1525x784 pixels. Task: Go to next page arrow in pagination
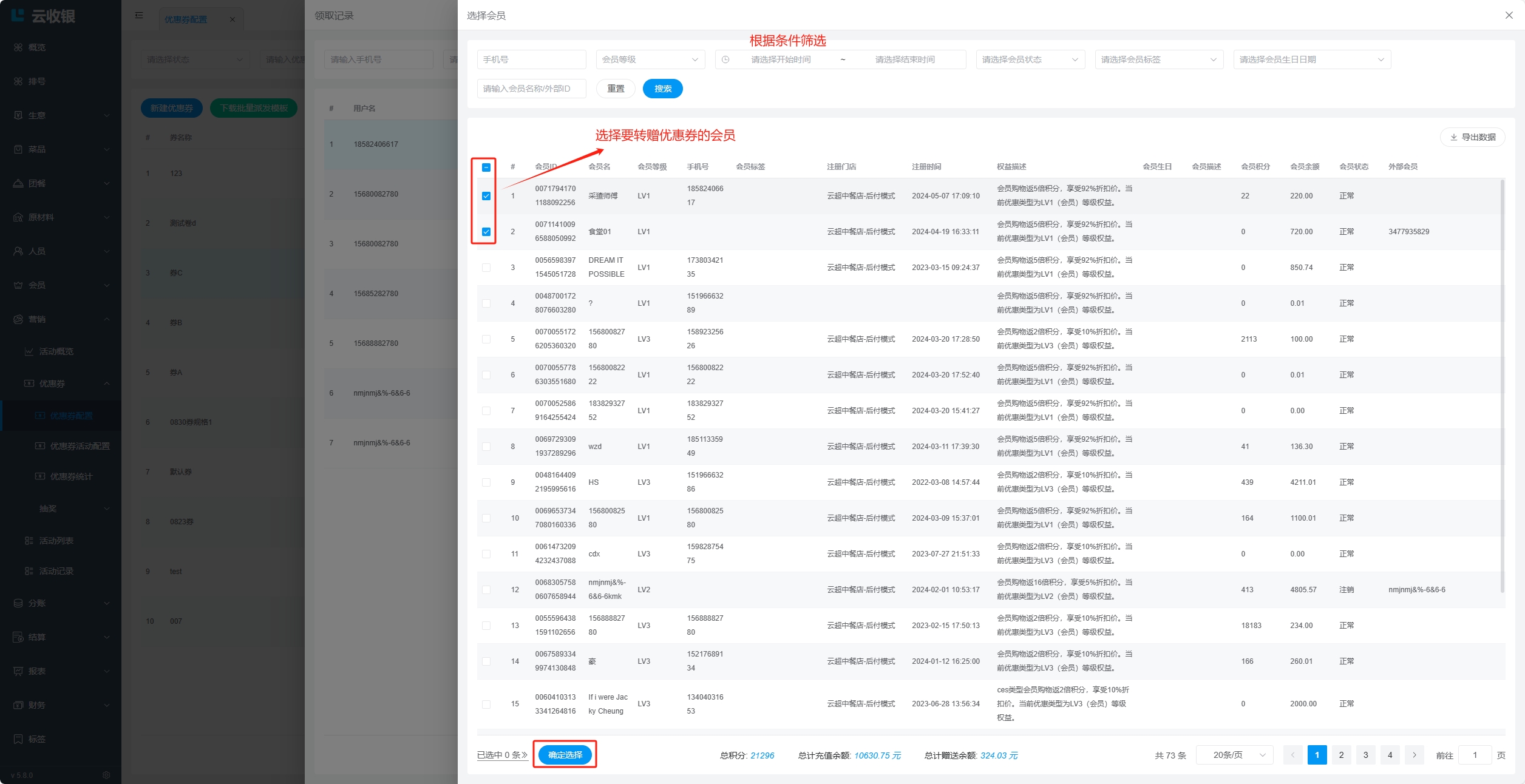tap(1414, 755)
